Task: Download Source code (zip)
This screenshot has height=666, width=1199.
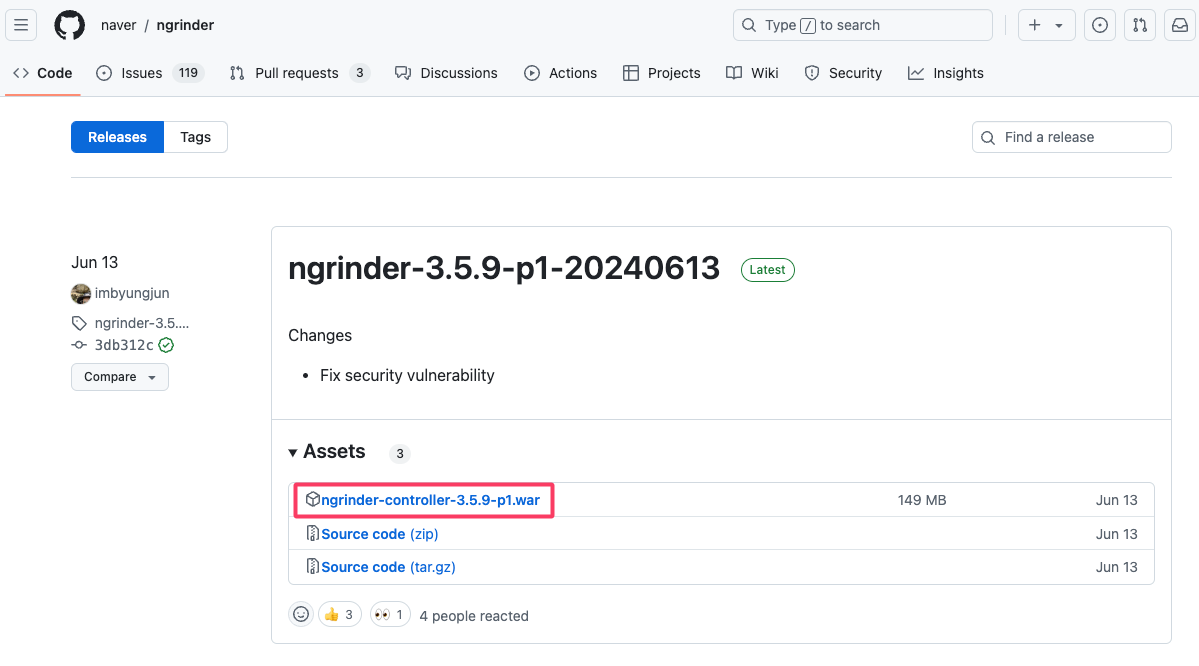Action: pos(380,534)
